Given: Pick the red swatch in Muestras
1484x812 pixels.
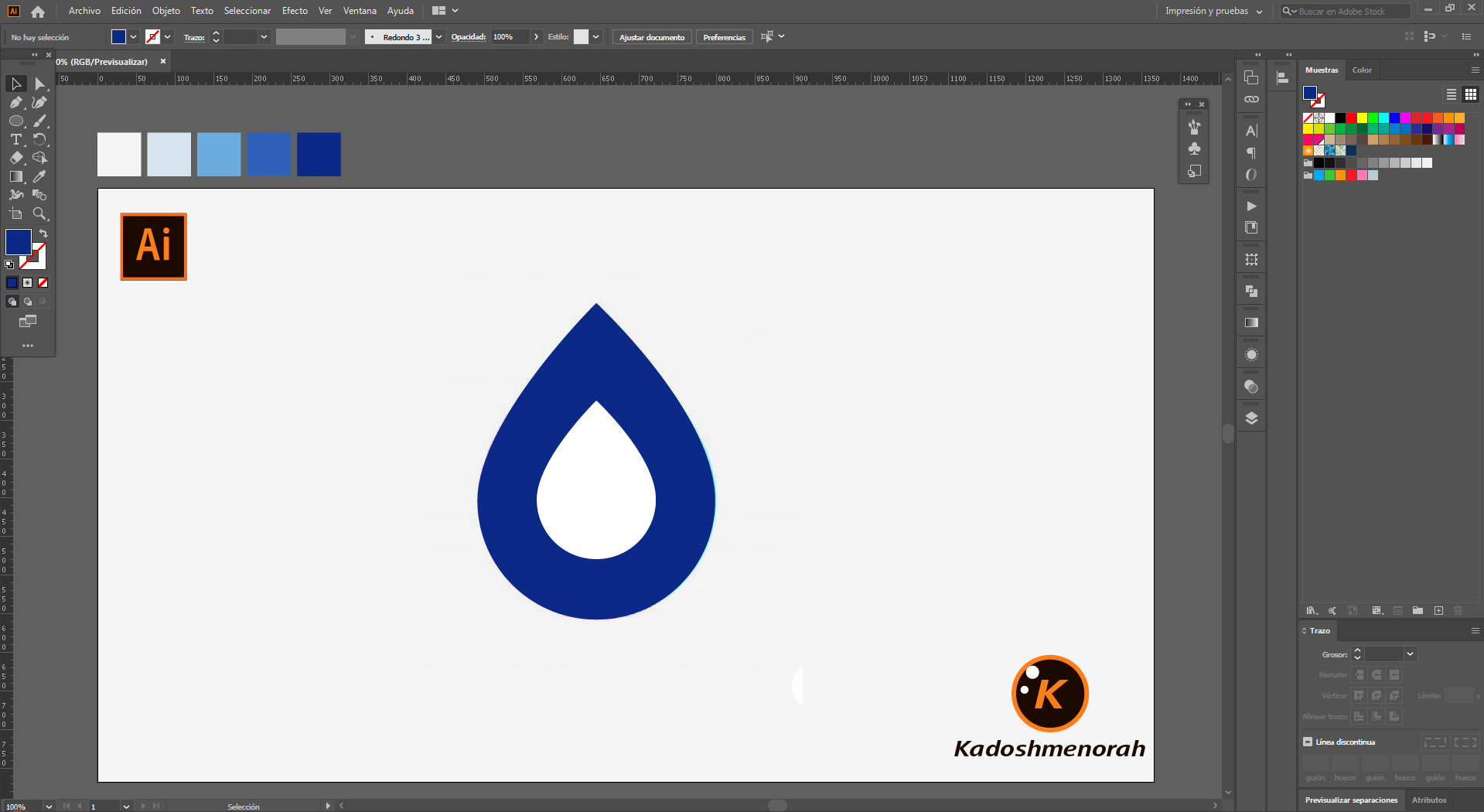Looking at the screenshot, I should click(1351, 118).
